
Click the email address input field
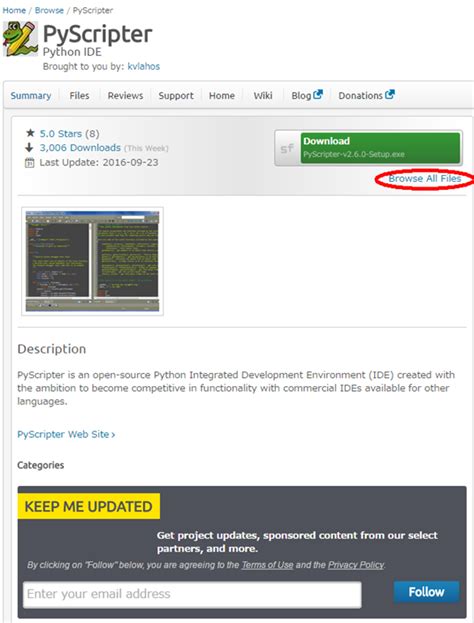point(192,594)
